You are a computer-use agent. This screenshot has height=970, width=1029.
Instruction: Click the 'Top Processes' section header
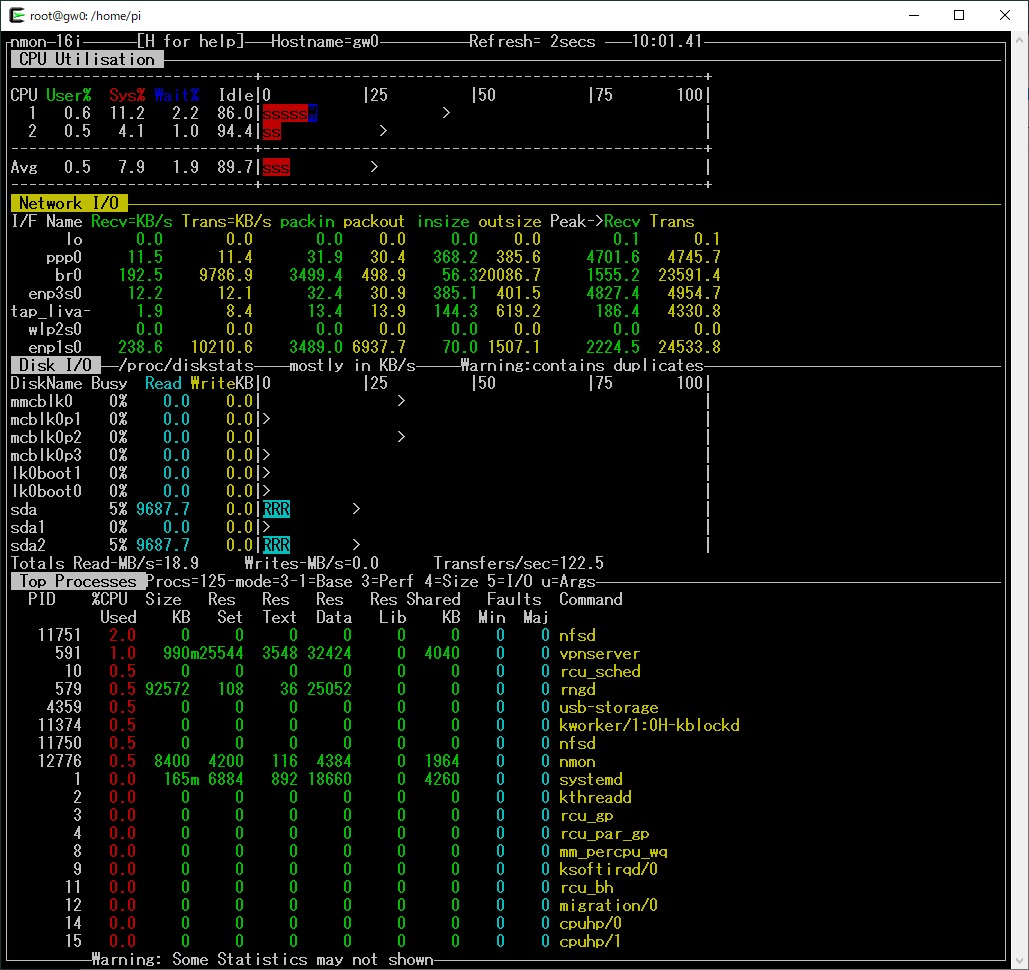77,581
